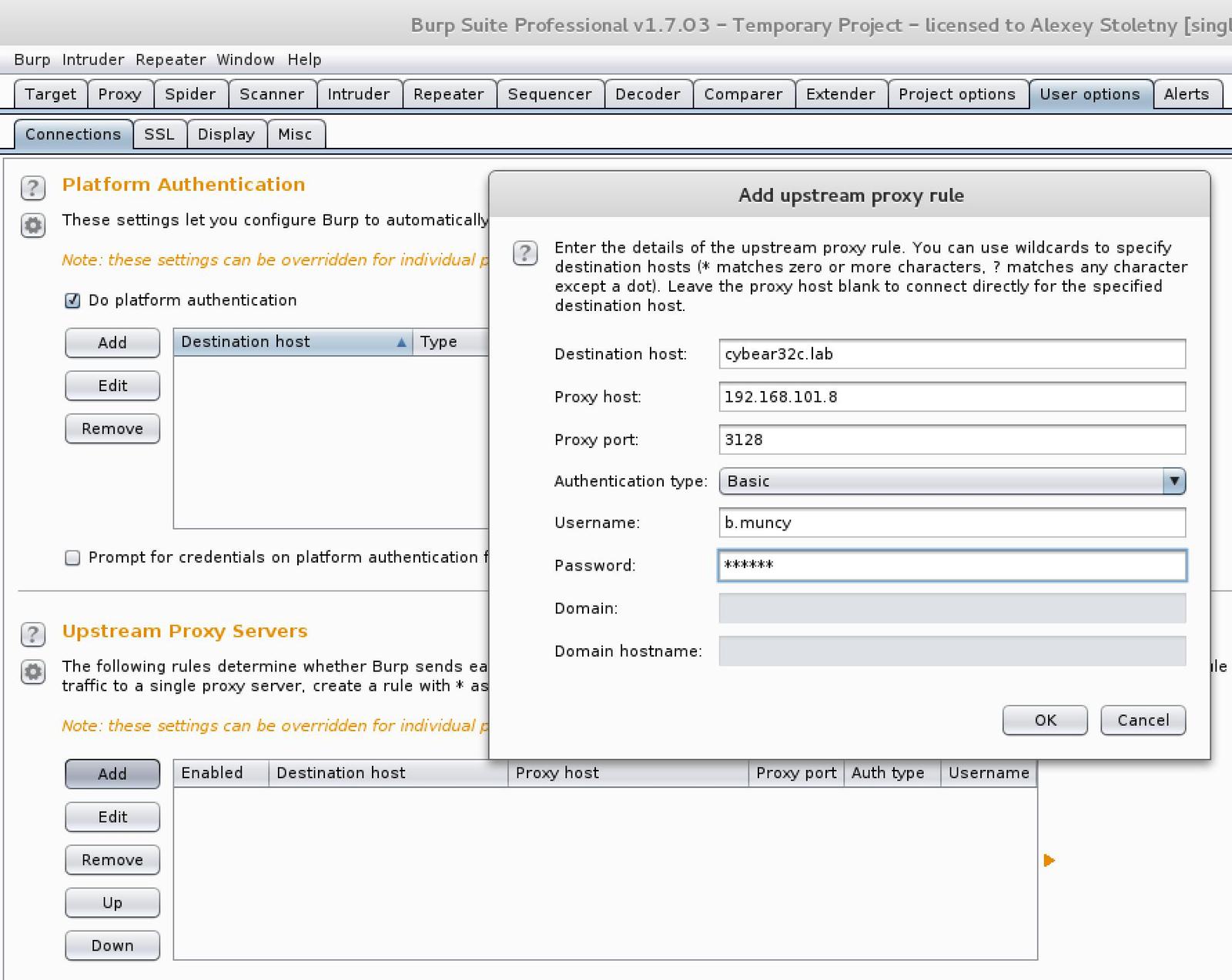Open Platform Authentication gear settings icon
The width and height of the screenshot is (1232, 980).
point(32,226)
